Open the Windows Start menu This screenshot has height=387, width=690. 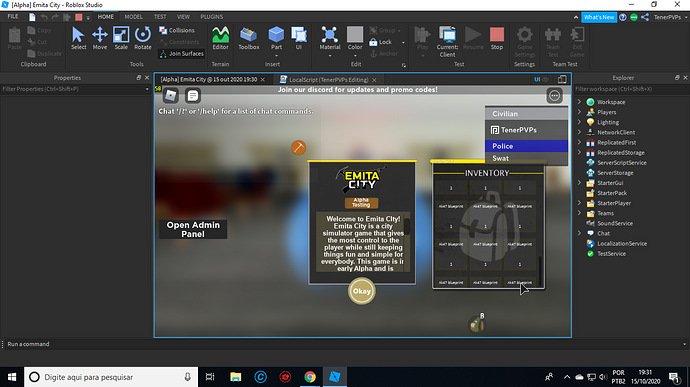(x=12, y=377)
